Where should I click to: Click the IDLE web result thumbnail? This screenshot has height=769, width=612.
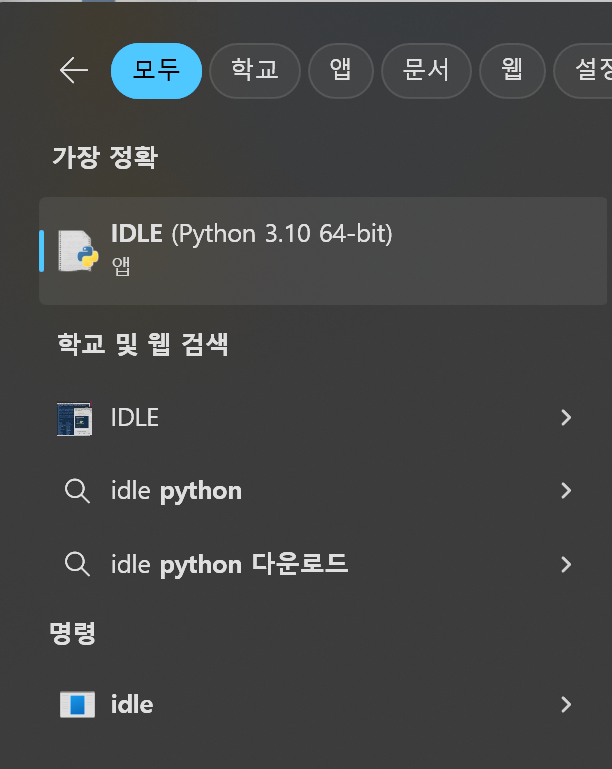[x=75, y=418]
